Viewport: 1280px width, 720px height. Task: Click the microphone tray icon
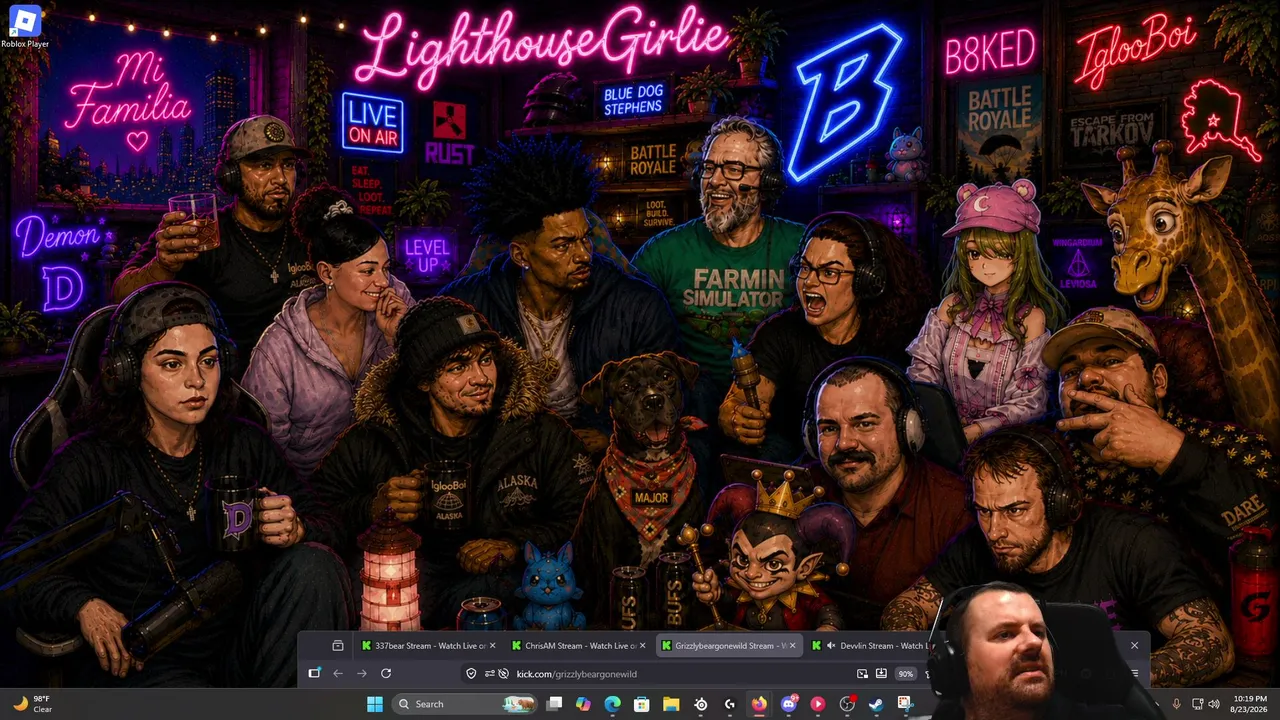[x=1176, y=704]
